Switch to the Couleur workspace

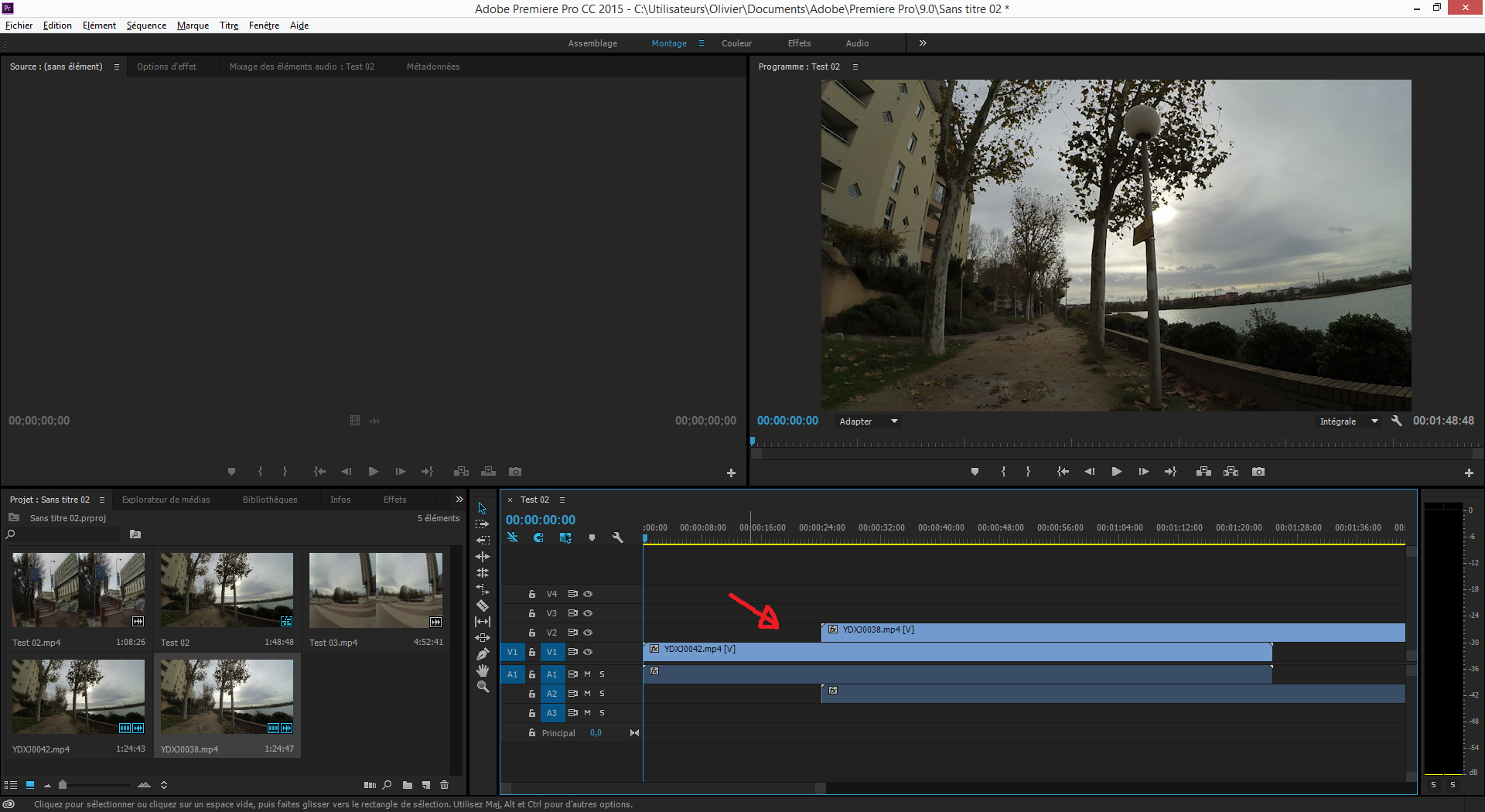pos(736,43)
